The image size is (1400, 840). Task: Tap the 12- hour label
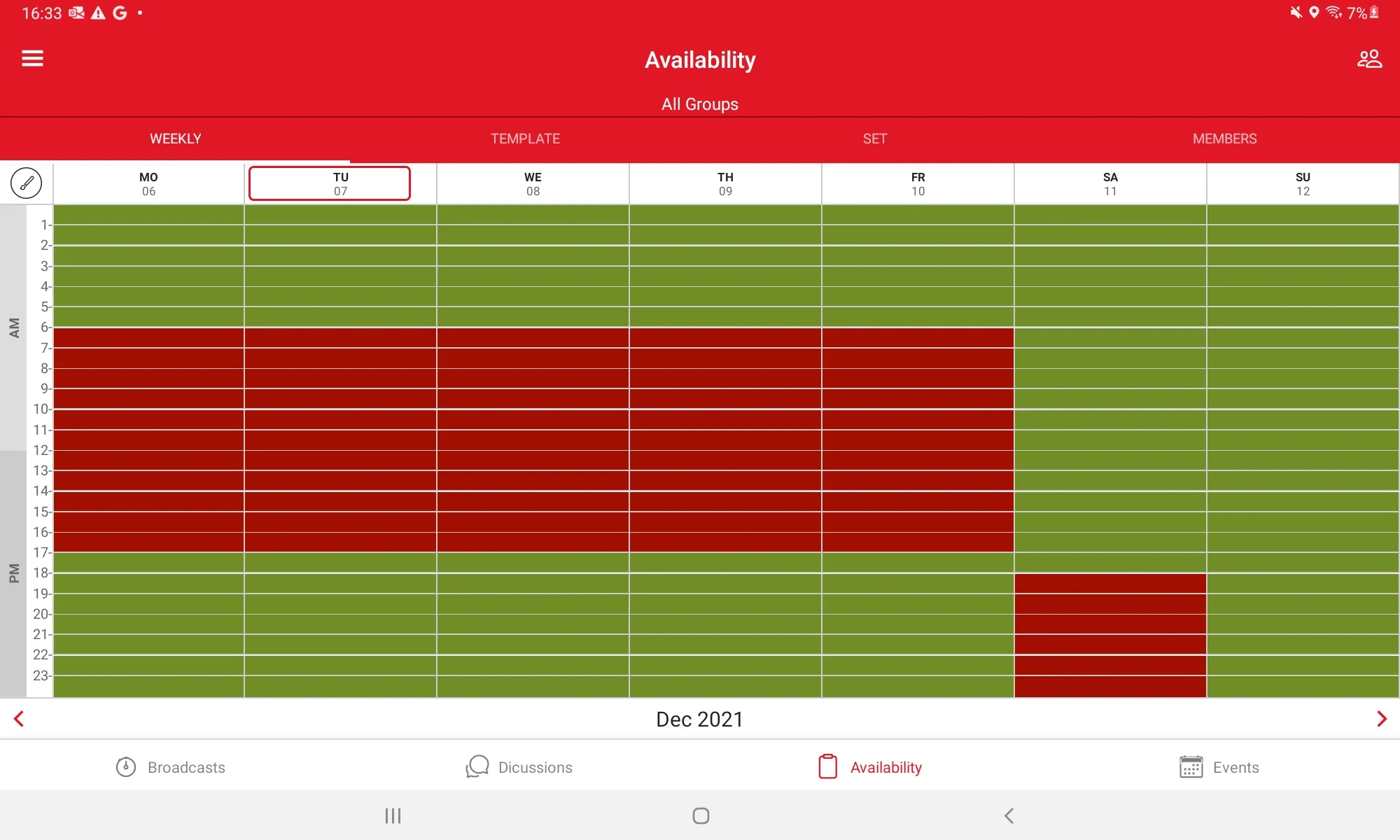(42, 450)
